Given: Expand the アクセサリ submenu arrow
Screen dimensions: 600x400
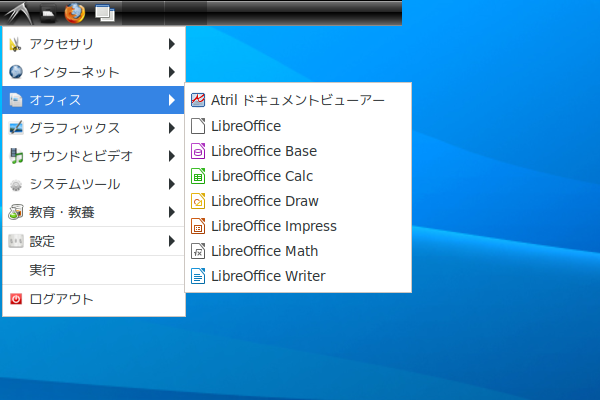Looking at the screenshot, I should (172, 44).
